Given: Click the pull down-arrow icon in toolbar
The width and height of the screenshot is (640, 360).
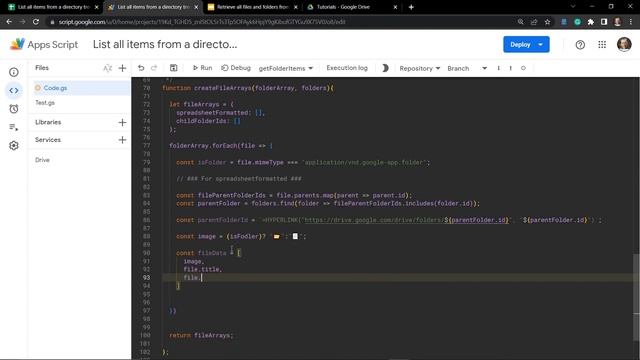Looking at the screenshot, I should (498, 68).
